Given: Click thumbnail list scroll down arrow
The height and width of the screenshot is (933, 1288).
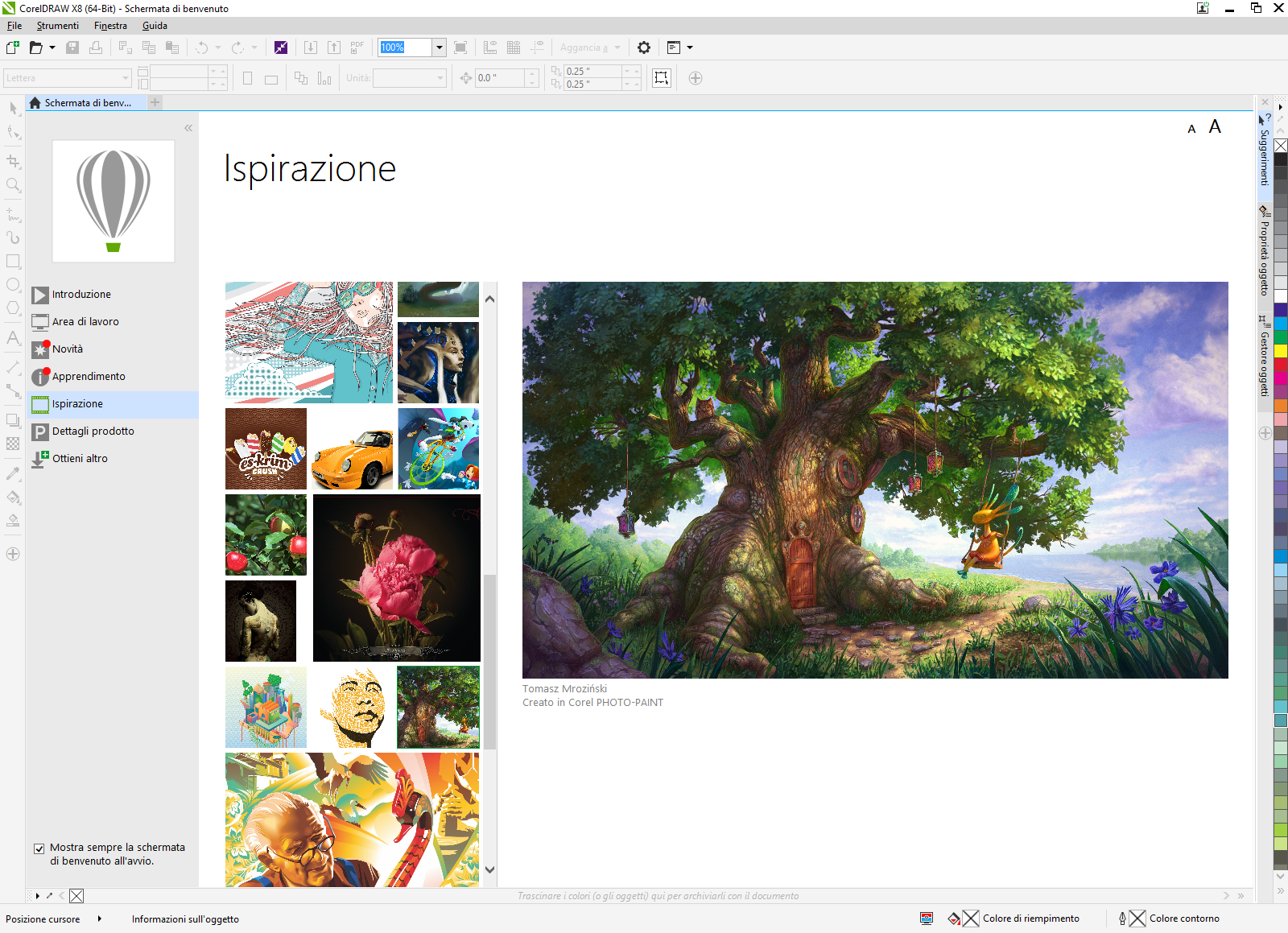Looking at the screenshot, I should tap(489, 869).
